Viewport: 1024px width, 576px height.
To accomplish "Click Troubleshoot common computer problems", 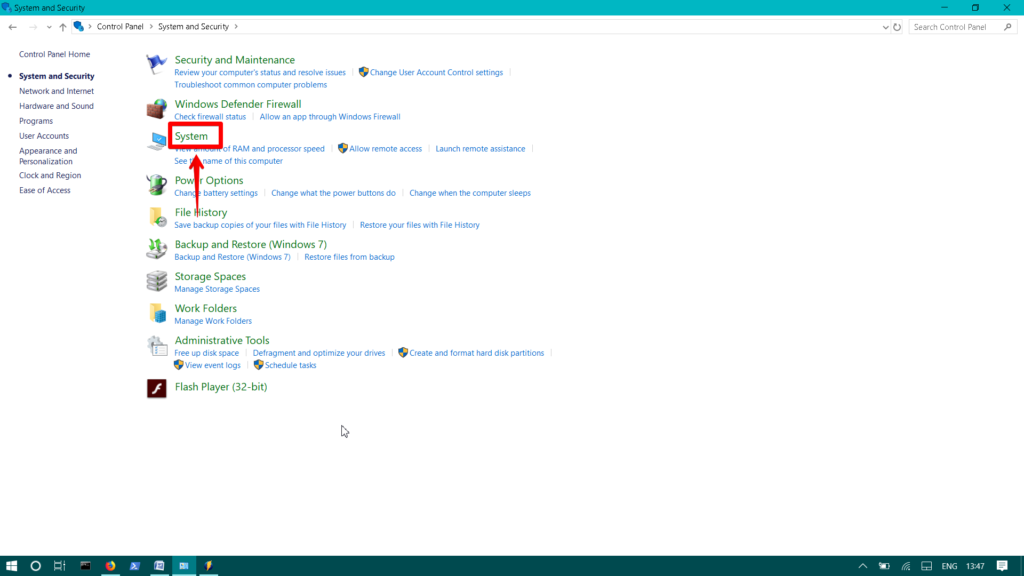I will [251, 85].
